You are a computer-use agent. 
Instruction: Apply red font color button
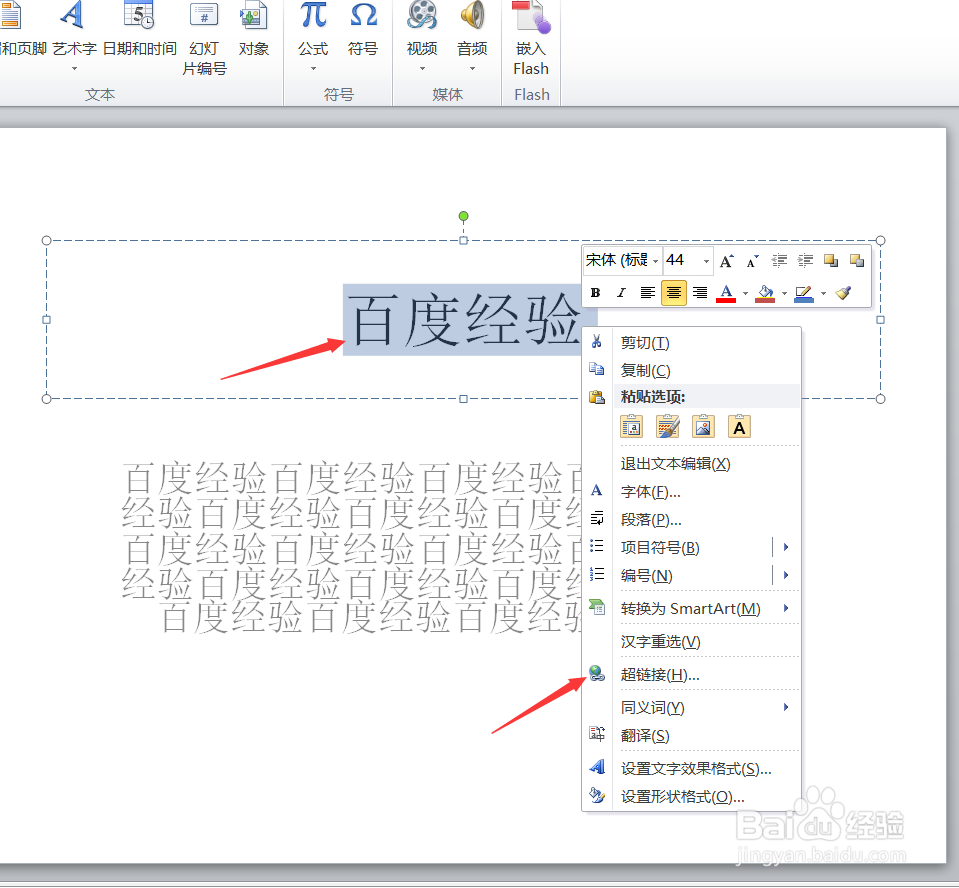pos(726,294)
